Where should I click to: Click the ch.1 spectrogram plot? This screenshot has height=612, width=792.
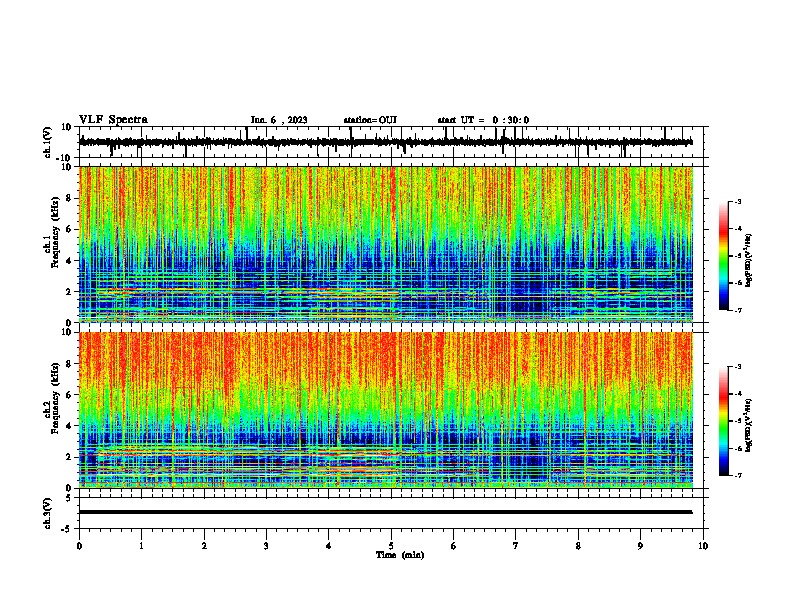point(386,244)
